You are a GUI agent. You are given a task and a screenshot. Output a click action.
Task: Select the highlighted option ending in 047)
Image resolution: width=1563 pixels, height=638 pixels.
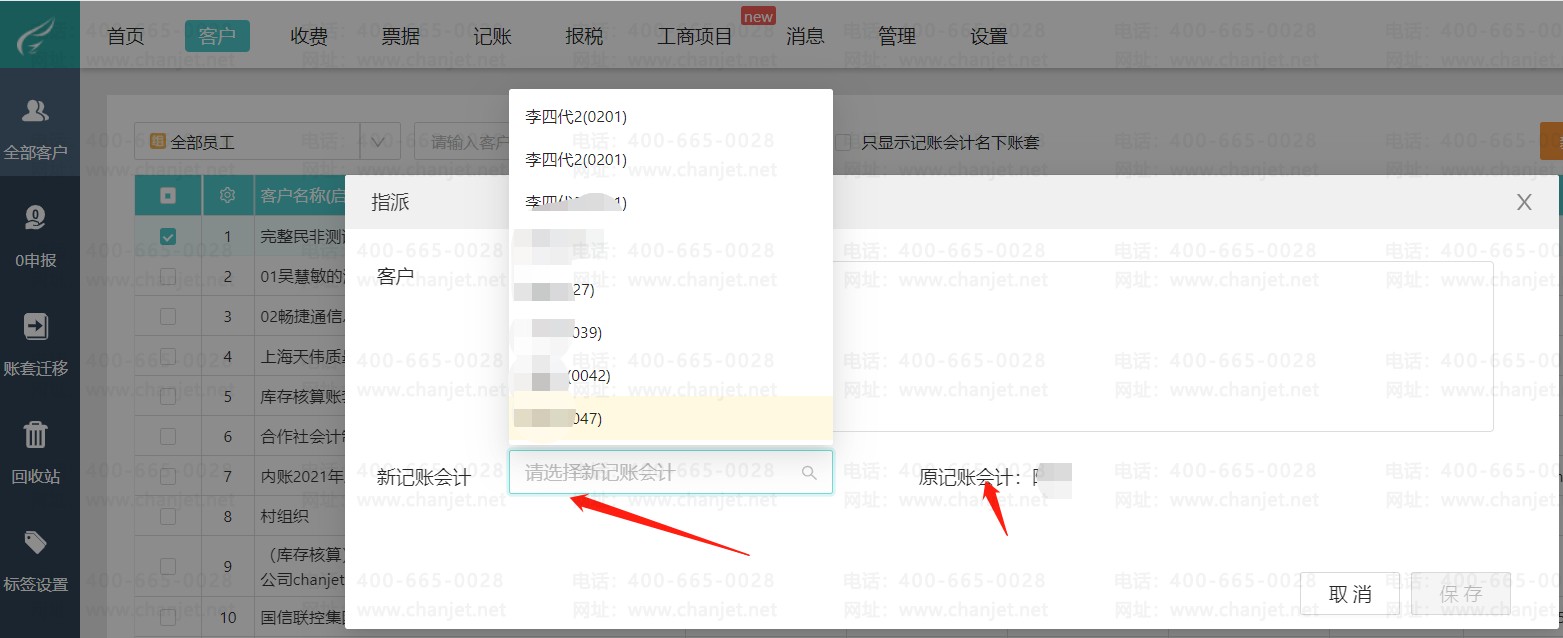[671, 418]
